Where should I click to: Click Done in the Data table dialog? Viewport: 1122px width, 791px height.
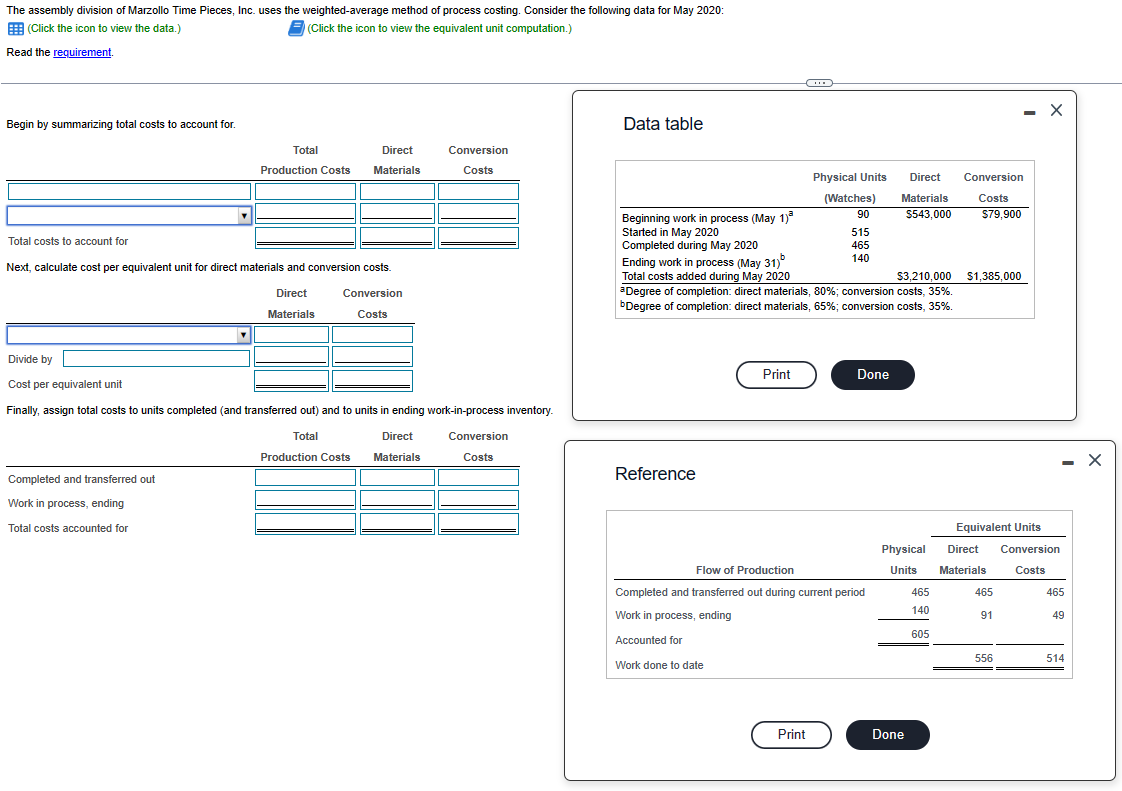tap(872, 375)
